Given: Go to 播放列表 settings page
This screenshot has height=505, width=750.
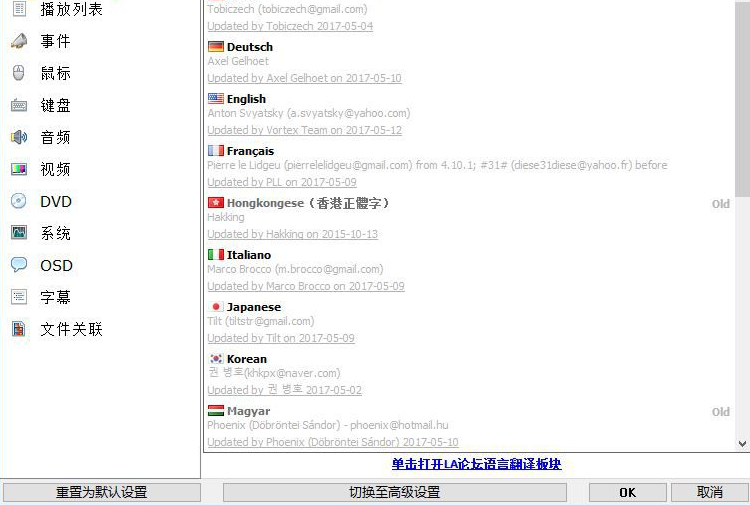Looking at the screenshot, I should click(71, 9).
